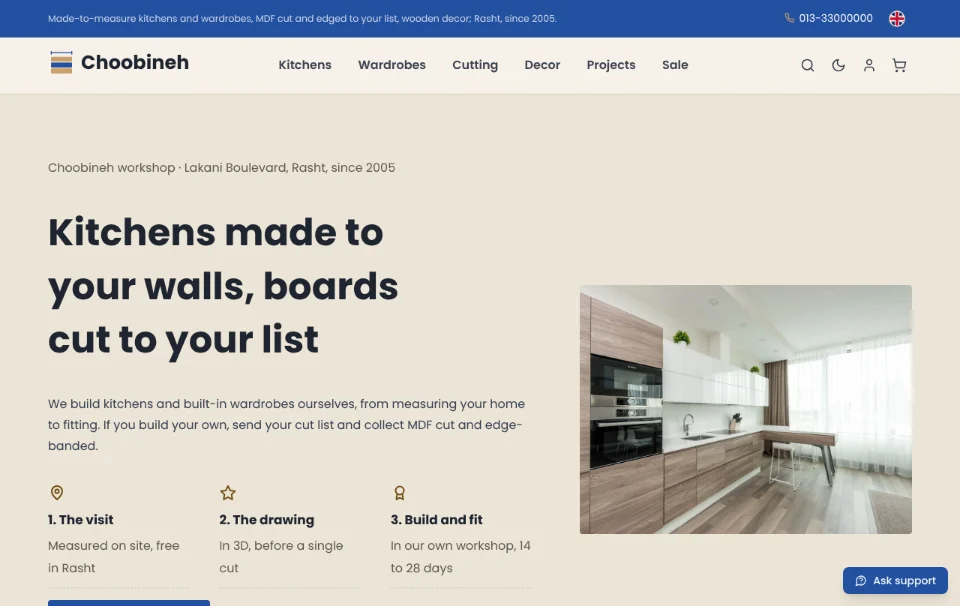
Task: Click the Choobineh logo icon
Action: [x=61, y=62]
